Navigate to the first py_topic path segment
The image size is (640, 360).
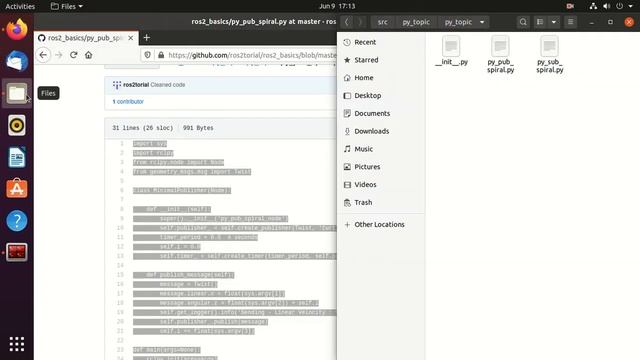pyautogui.click(x=416, y=22)
